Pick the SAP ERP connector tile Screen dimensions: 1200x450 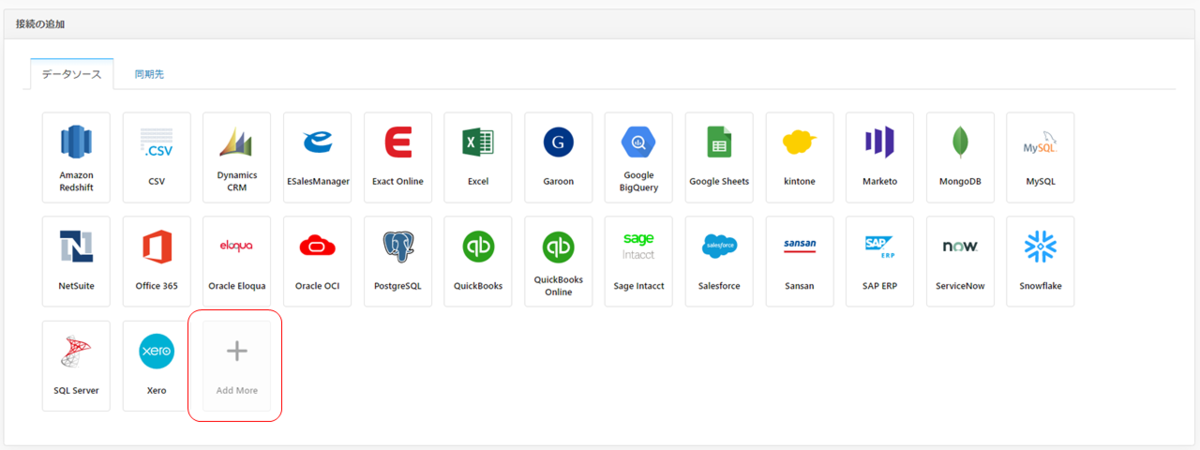point(880,261)
